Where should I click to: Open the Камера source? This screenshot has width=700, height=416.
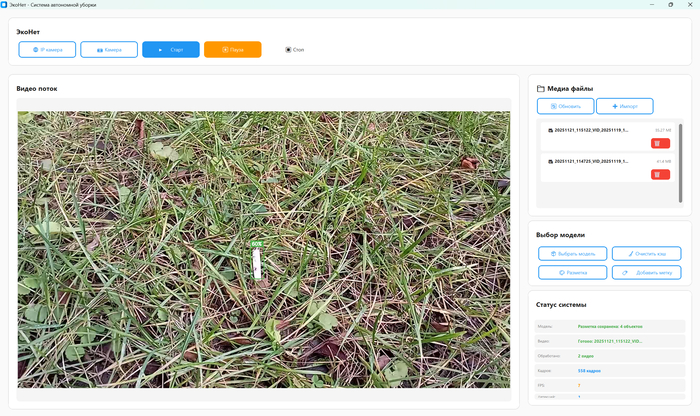click(108, 49)
